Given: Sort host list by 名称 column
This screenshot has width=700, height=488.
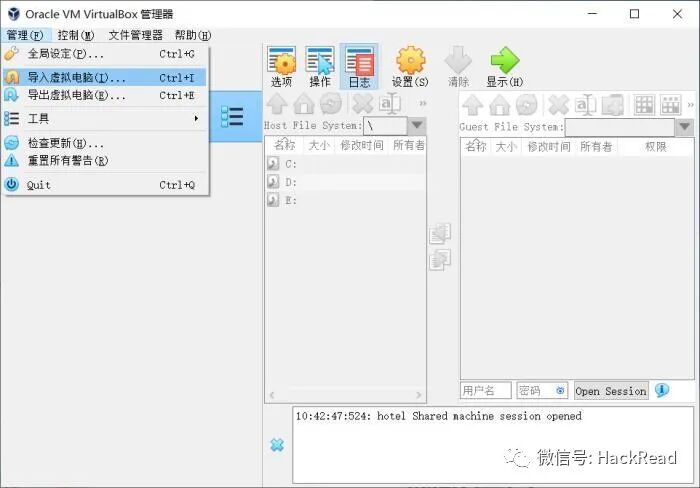Looking at the screenshot, I should coord(284,145).
